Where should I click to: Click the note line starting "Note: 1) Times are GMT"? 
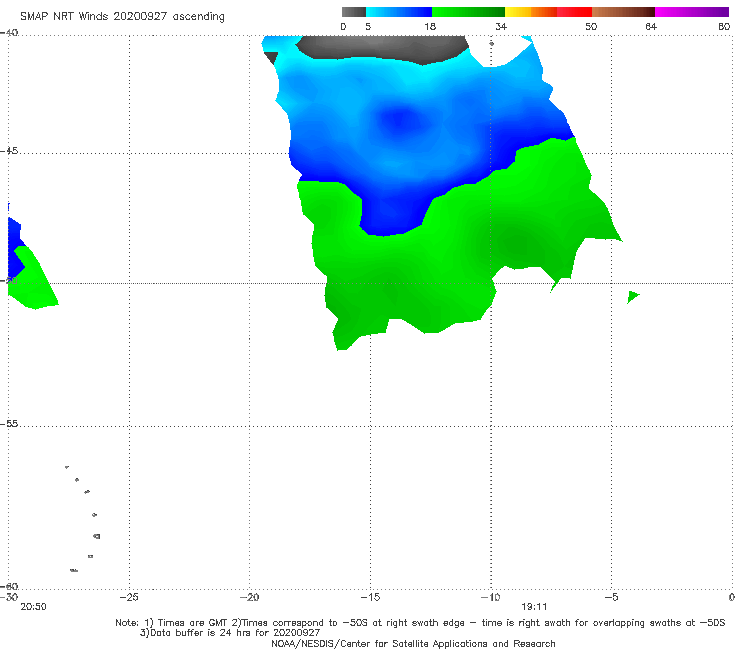(x=420, y=623)
